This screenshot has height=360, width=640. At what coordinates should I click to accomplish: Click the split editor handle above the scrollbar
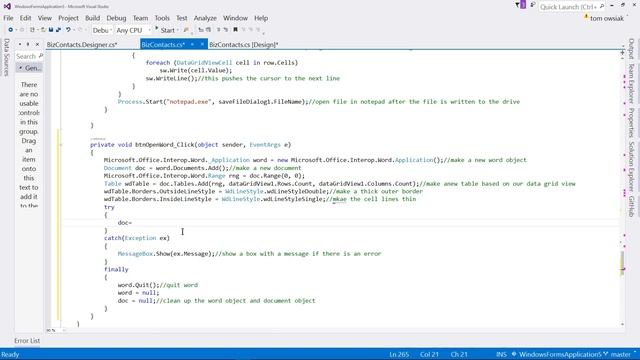[x=622, y=52]
